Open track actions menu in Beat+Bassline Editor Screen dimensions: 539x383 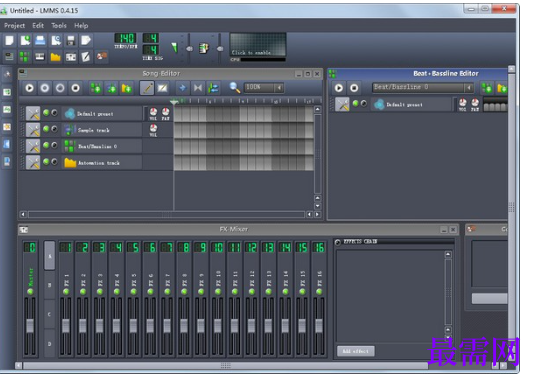point(342,105)
